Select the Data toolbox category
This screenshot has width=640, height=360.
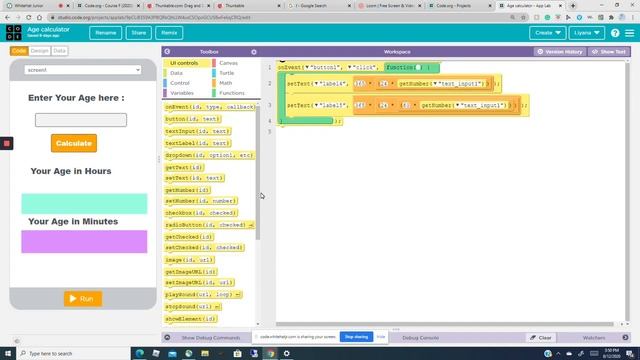click(x=176, y=73)
